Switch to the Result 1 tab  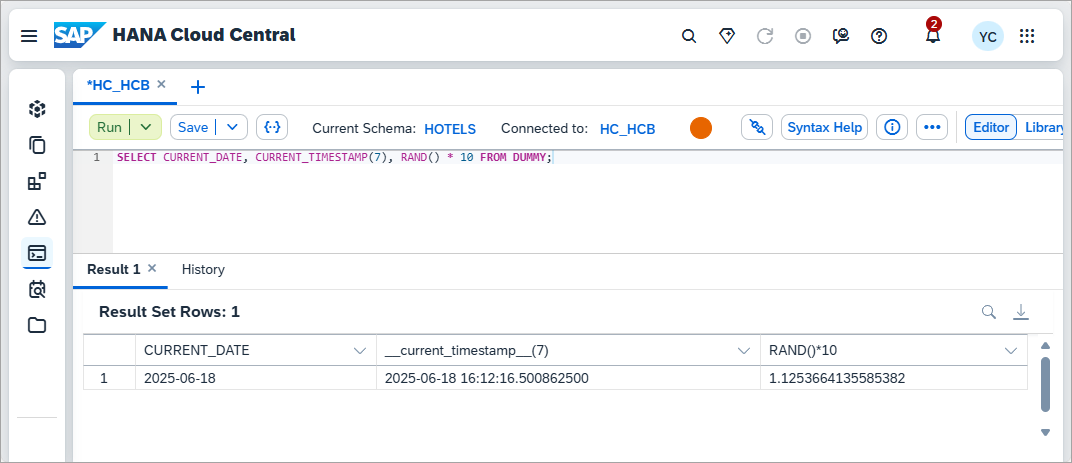113,269
